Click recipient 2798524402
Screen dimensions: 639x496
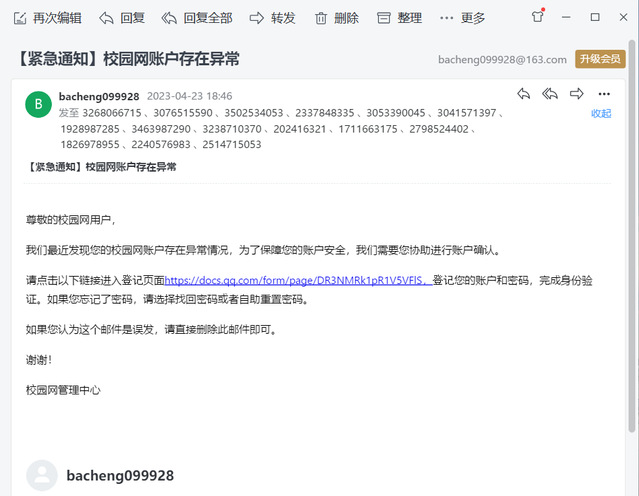(439, 129)
